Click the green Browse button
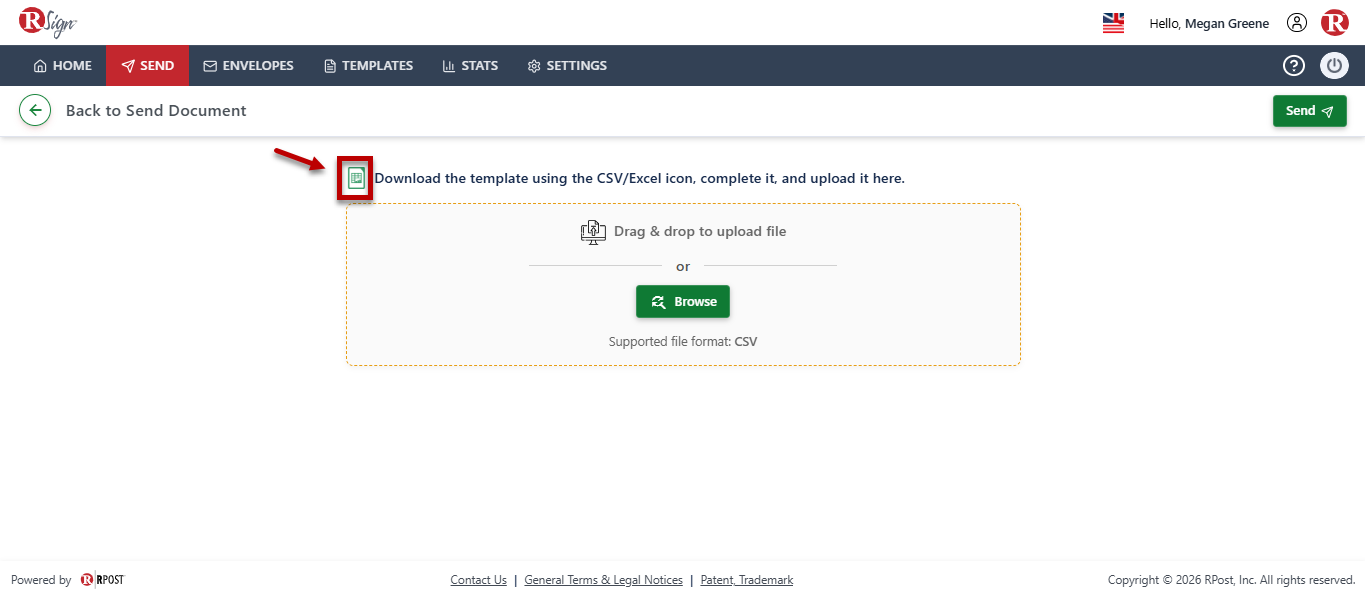Screen dimensions: 1365x596 point(683,302)
